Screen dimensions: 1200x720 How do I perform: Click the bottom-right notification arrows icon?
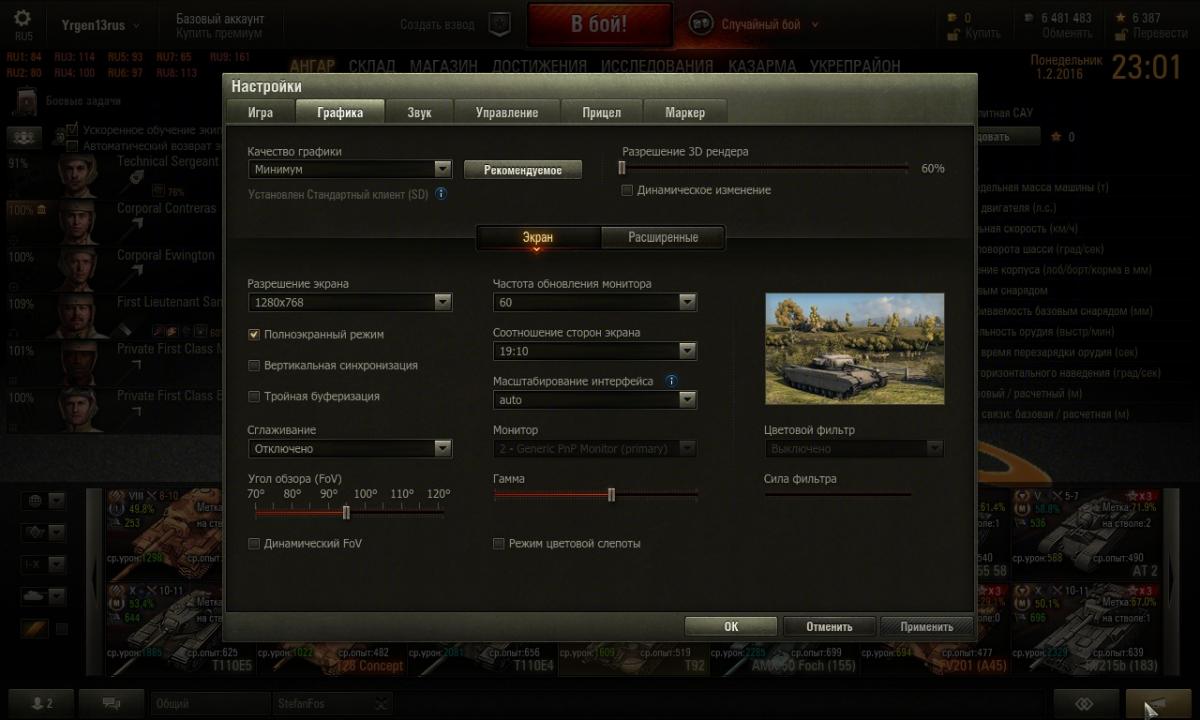click(x=1083, y=703)
